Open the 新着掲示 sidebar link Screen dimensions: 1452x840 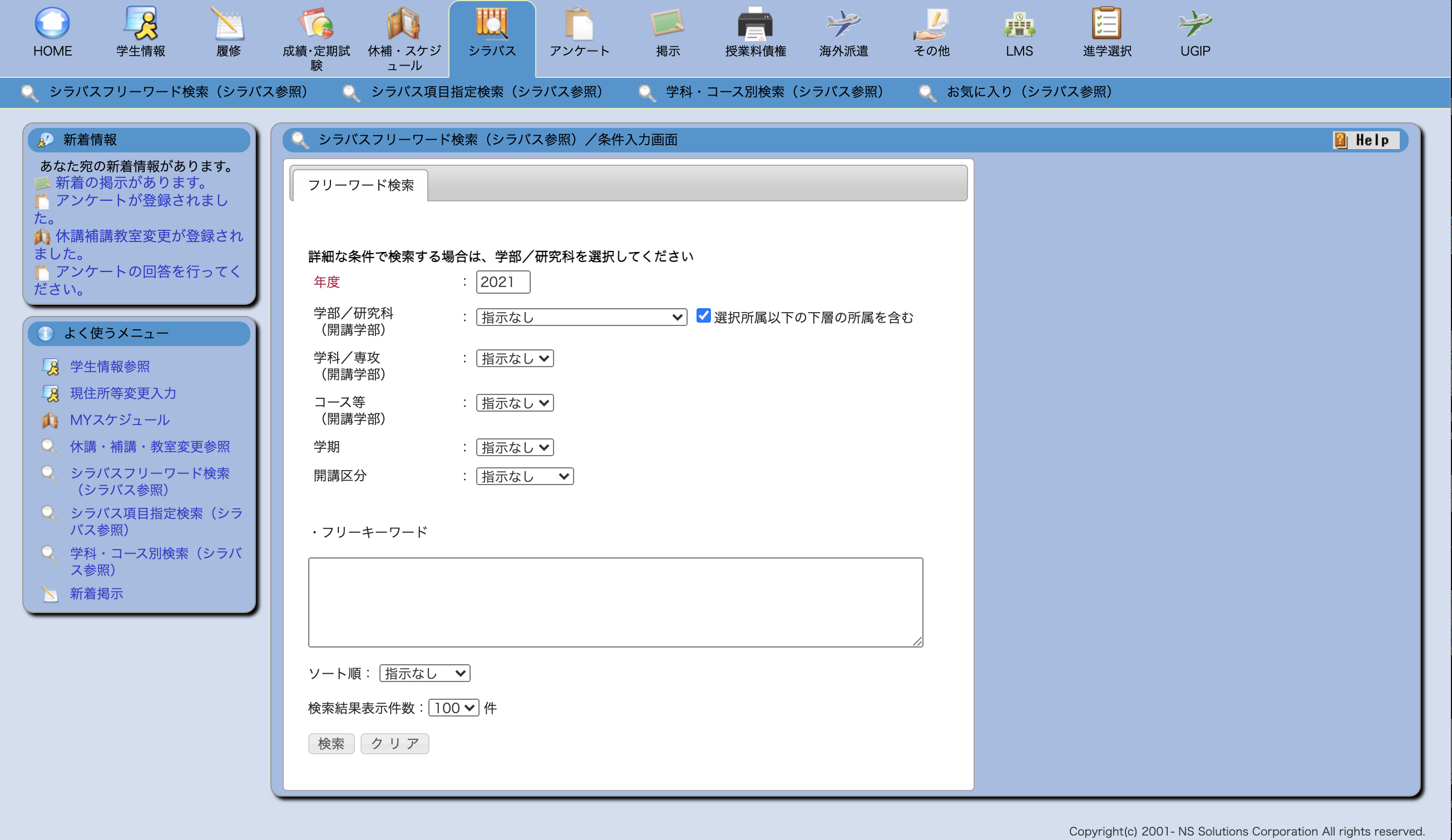click(97, 594)
